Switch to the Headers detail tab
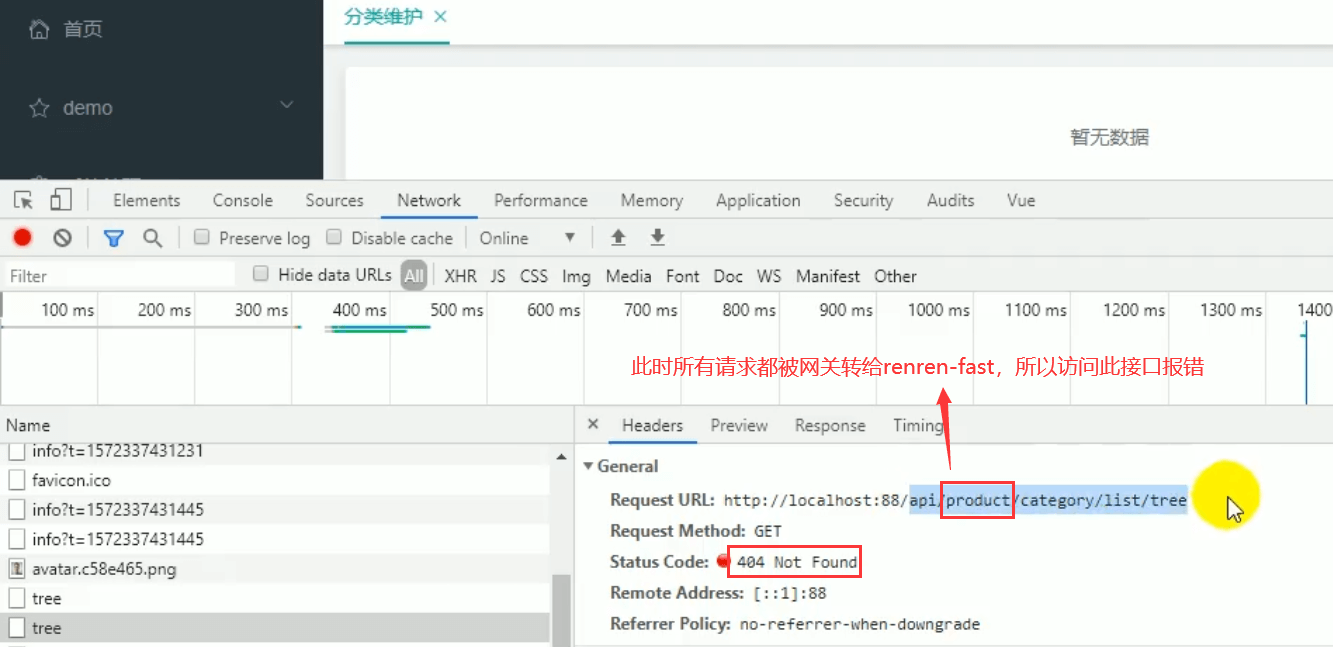1333x647 pixels. 652,425
